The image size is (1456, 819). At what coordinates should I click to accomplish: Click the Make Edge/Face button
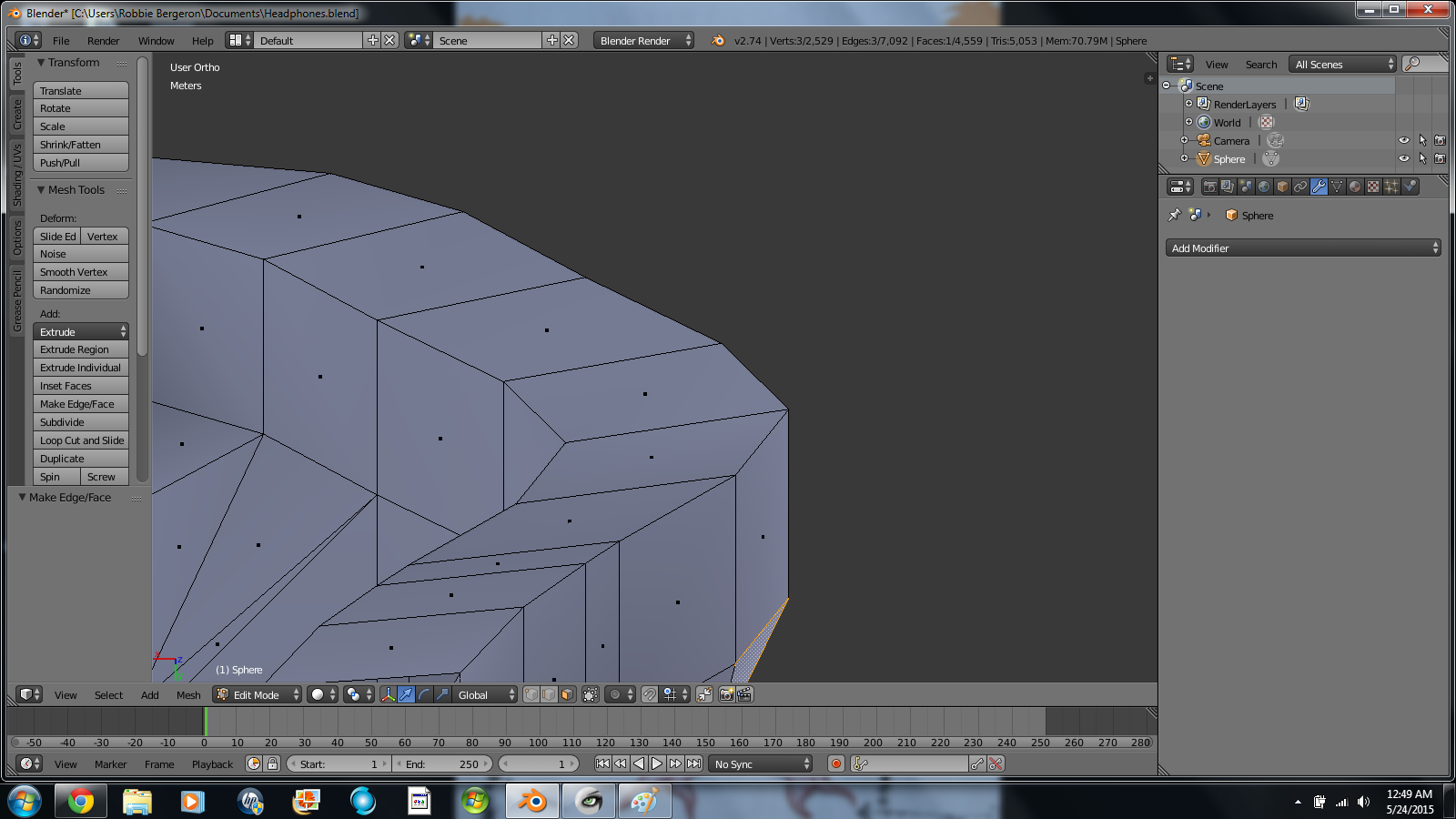pyautogui.click(x=81, y=404)
